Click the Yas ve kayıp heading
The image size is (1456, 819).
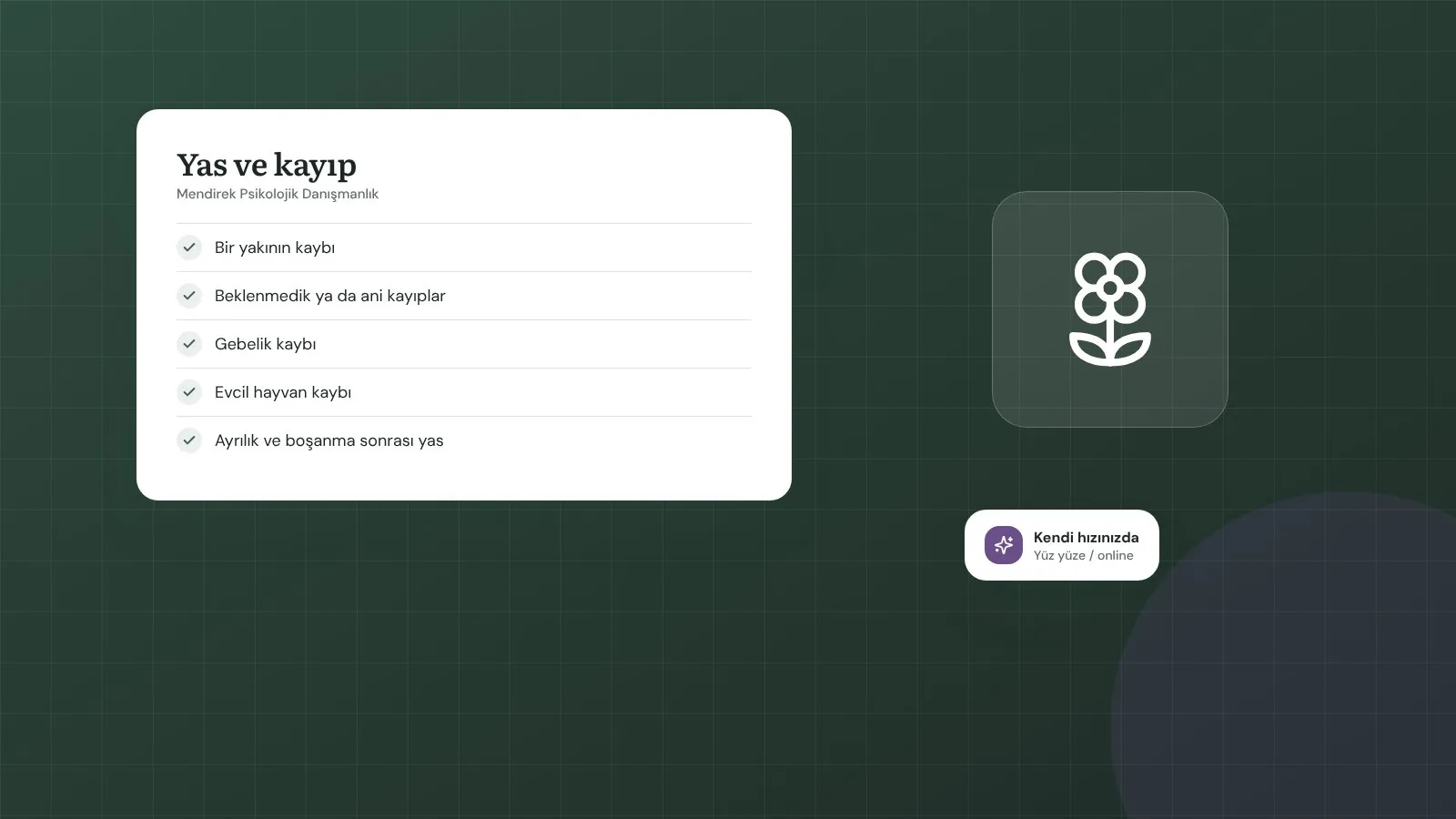point(267,166)
